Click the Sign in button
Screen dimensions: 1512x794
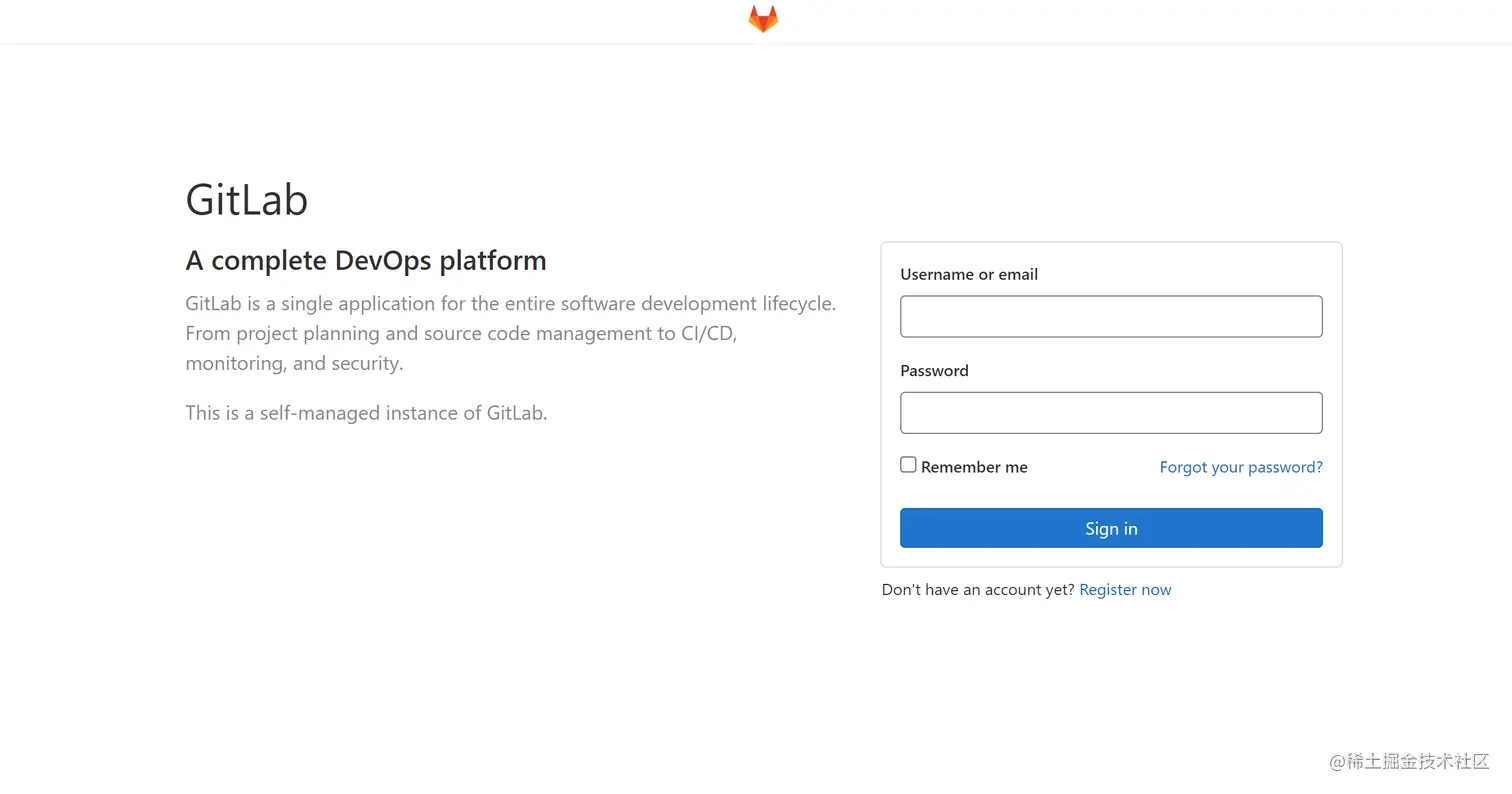[1111, 528]
